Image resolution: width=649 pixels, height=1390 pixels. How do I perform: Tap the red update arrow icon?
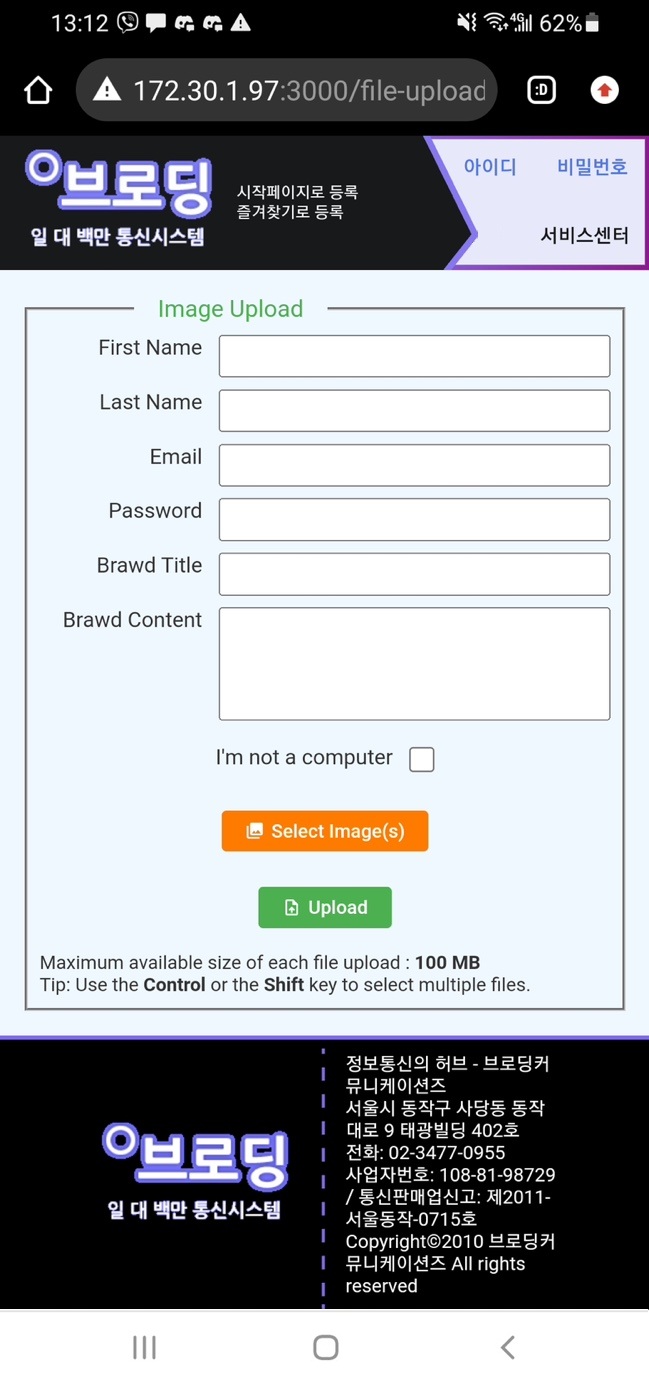pos(604,91)
